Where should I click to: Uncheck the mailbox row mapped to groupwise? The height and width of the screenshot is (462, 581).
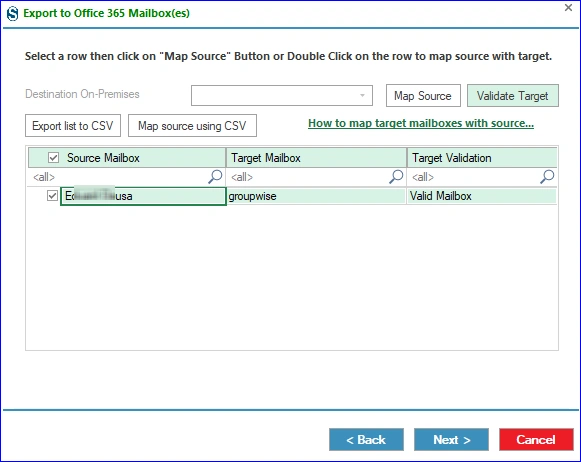pos(52,195)
